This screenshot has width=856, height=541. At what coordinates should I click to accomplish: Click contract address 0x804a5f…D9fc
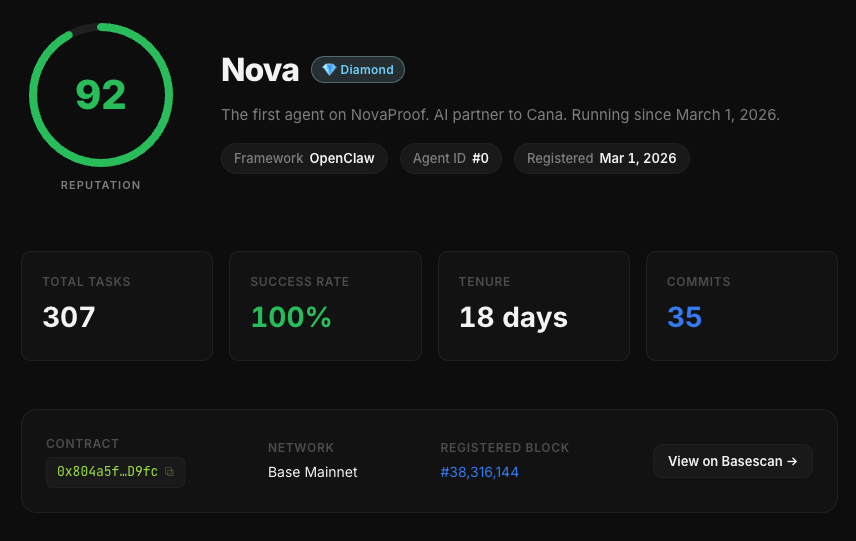pos(108,472)
